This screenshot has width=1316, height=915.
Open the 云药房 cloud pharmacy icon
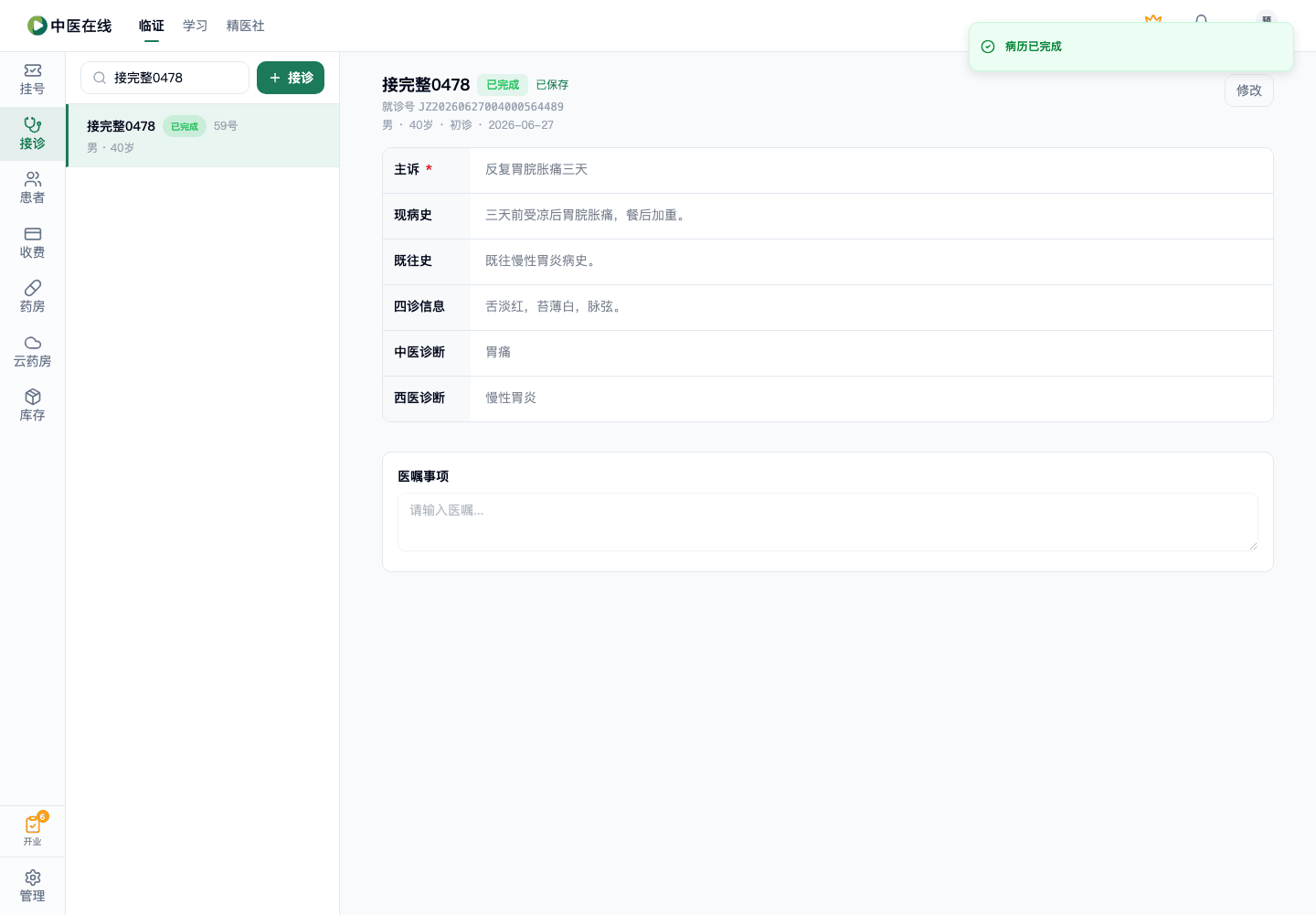[x=32, y=352]
